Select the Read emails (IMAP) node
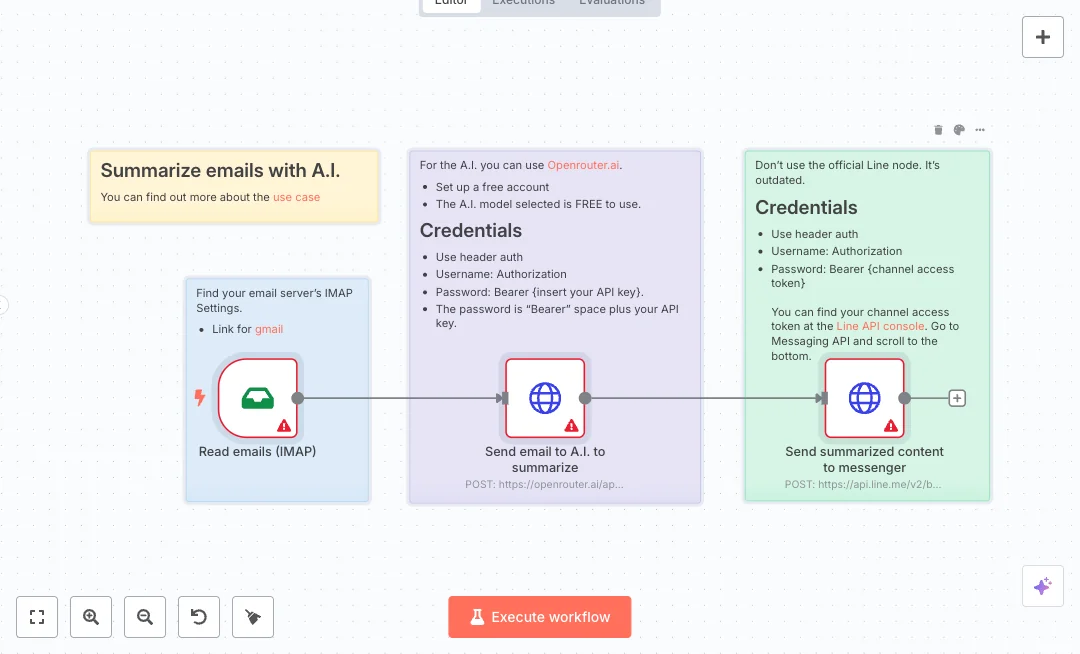Viewport: 1080px width, 654px height. click(258, 398)
